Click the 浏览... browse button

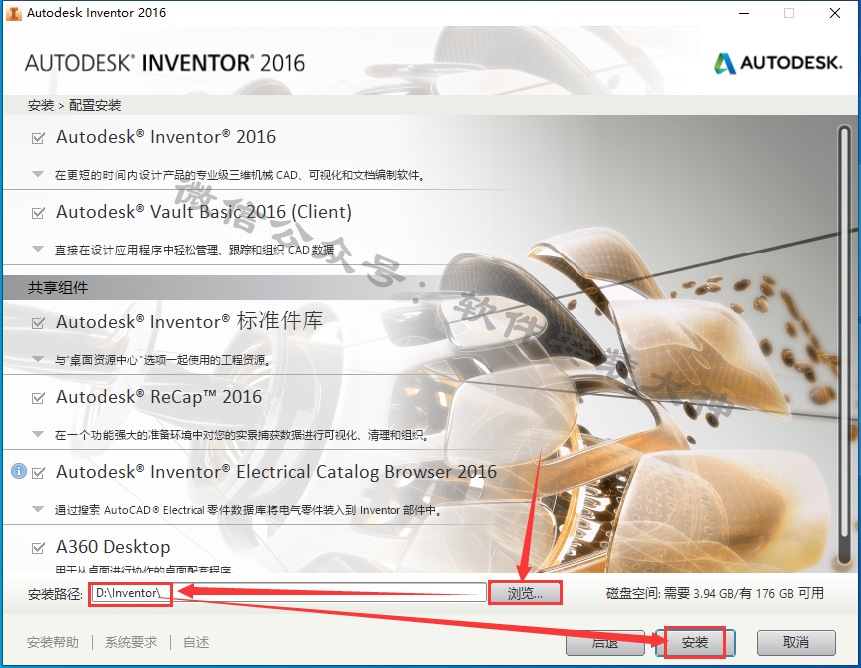click(x=525, y=593)
